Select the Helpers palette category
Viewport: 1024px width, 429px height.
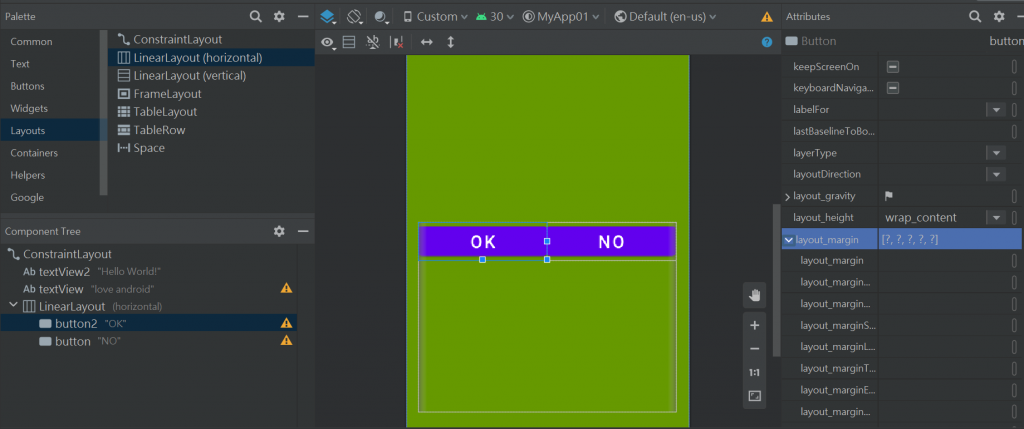[x=27, y=175]
